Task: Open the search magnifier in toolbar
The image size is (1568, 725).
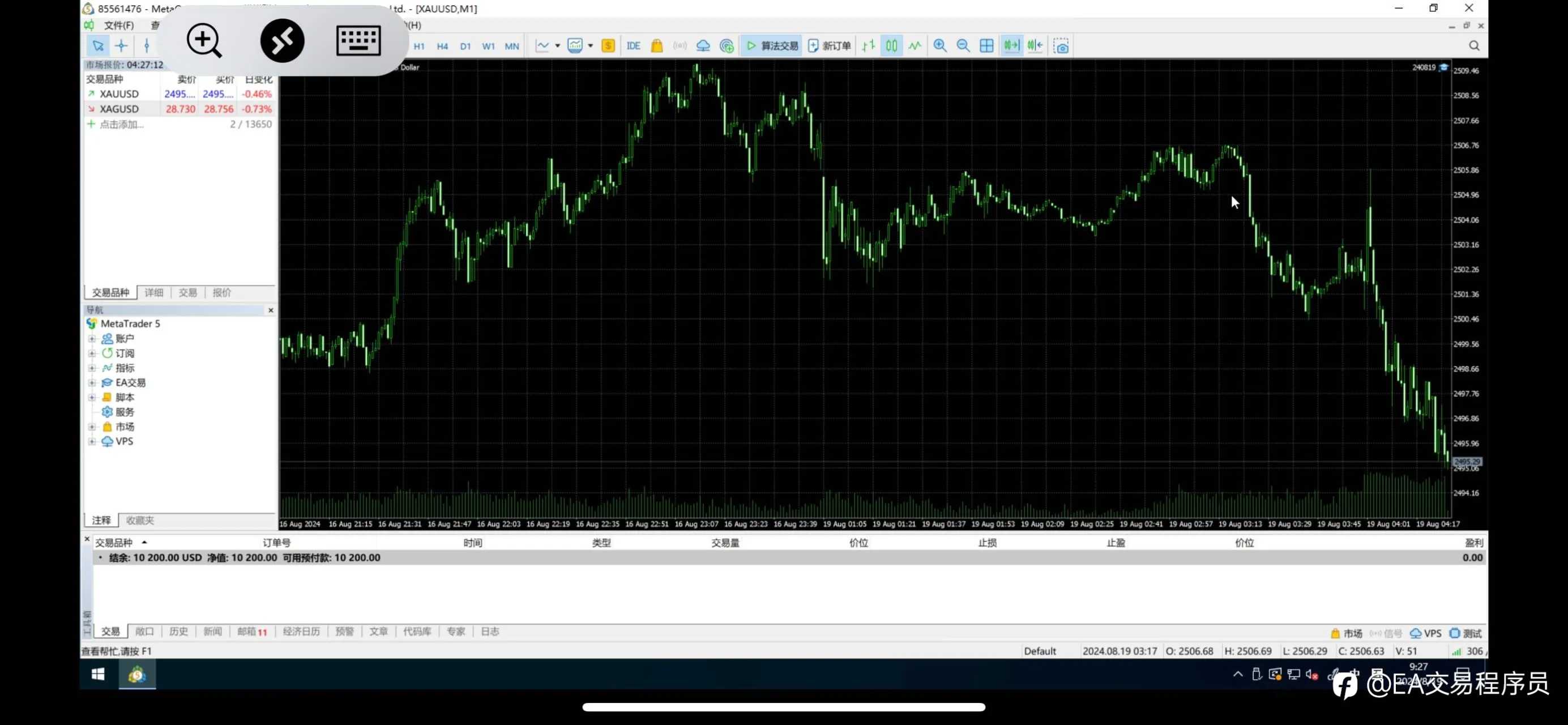Action: point(1473,46)
